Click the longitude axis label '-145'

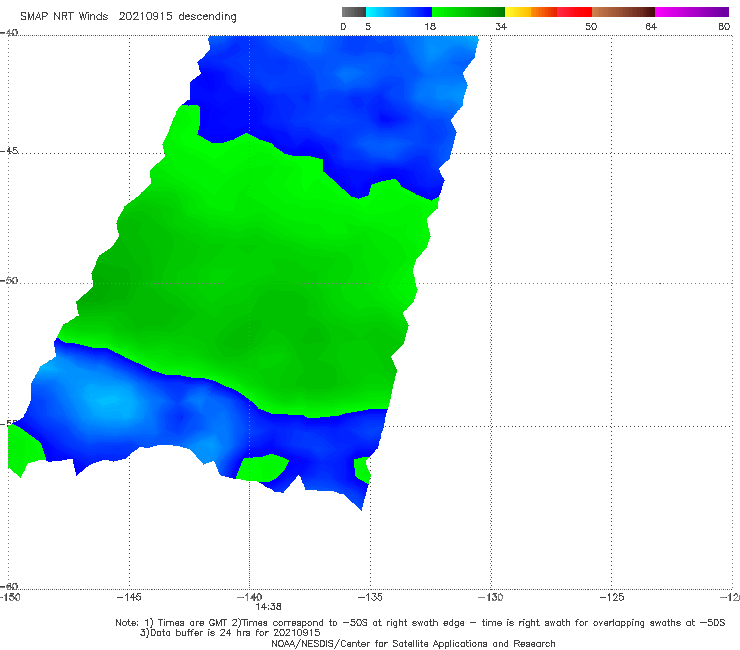pos(129,597)
